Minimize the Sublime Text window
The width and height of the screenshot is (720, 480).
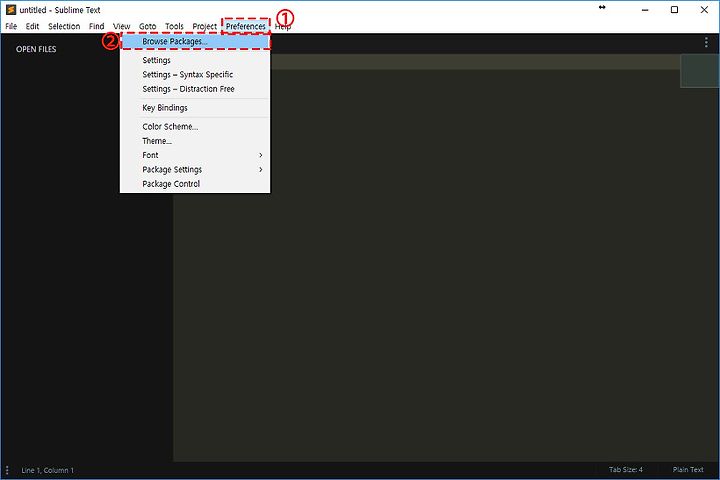point(645,10)
